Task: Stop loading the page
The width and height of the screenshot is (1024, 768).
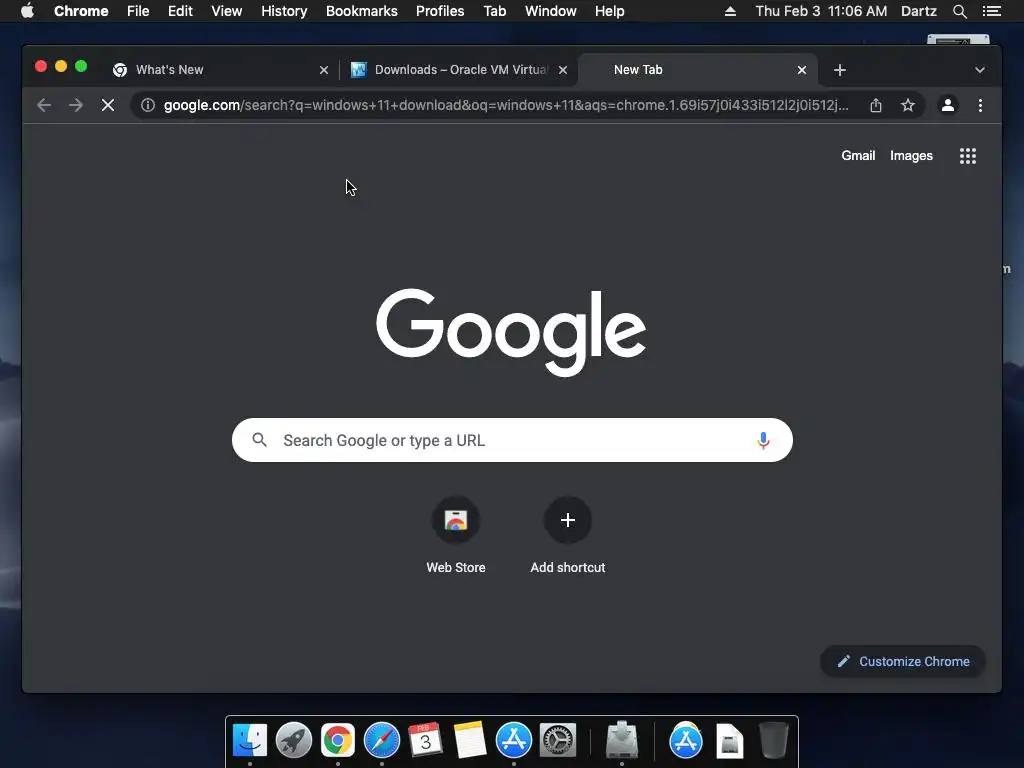Action: (108, 105)
